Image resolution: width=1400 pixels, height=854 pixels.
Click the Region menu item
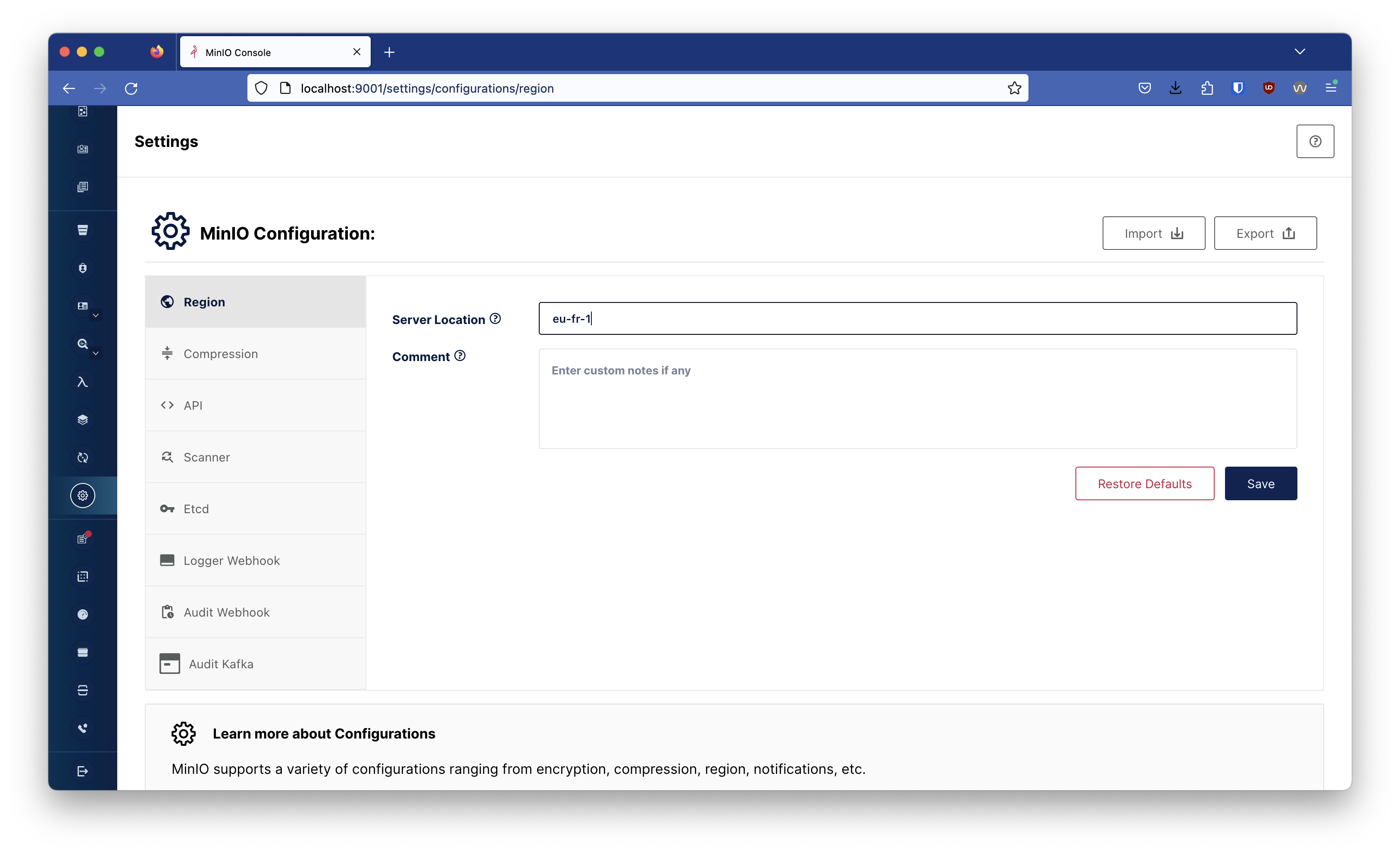(x=256, y=301)
